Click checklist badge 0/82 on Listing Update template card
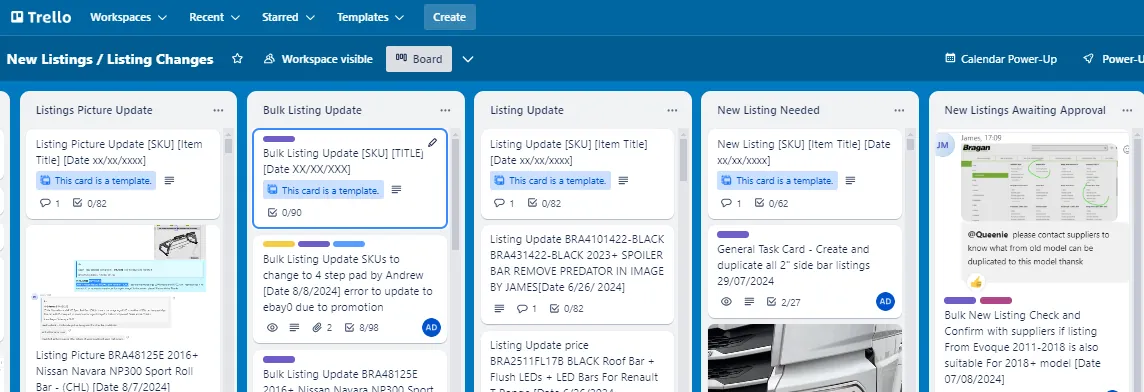Viewport: 1144px width, 392px height. (x=544, y=203)
